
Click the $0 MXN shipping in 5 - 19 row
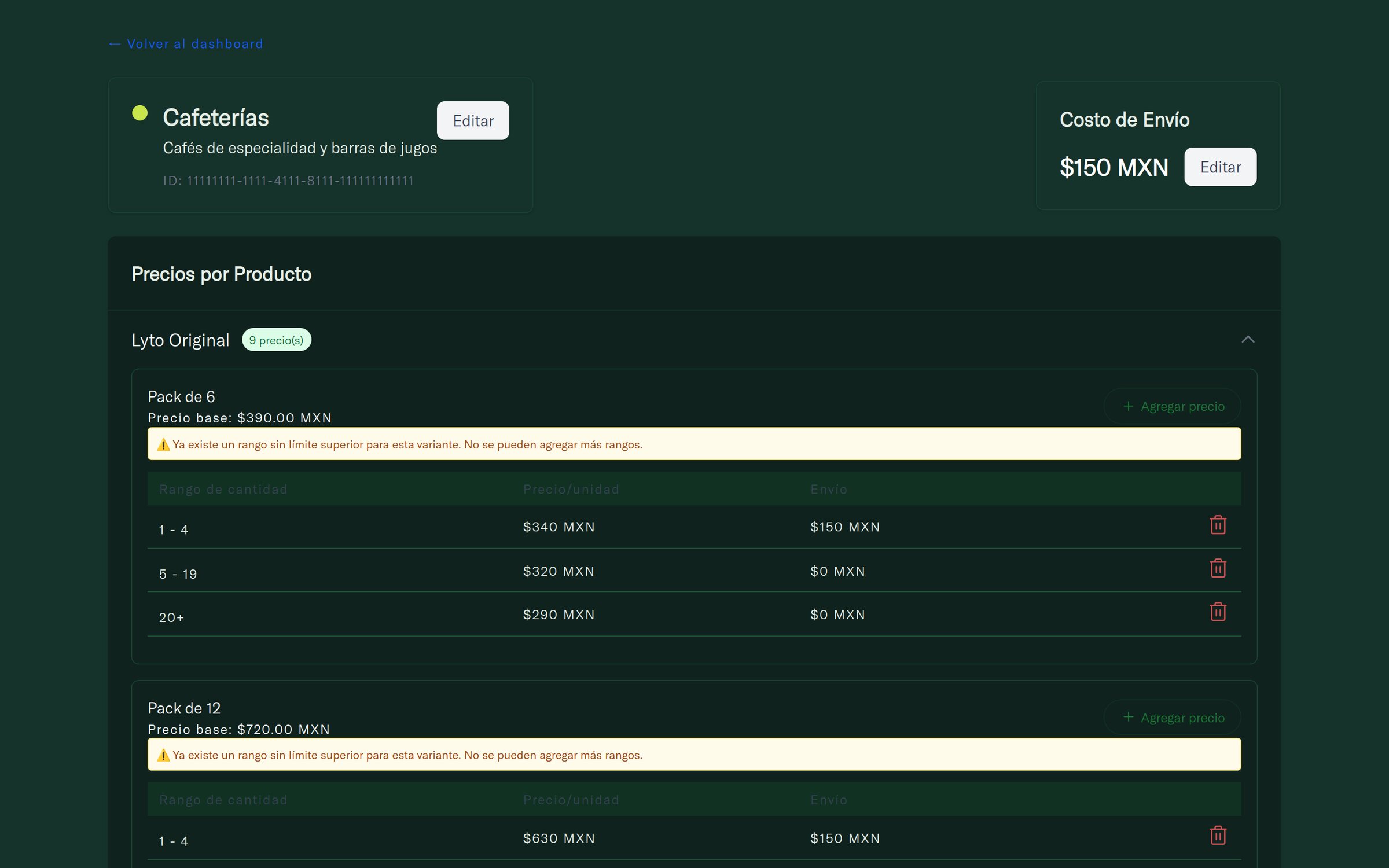(x=837, y=571)
